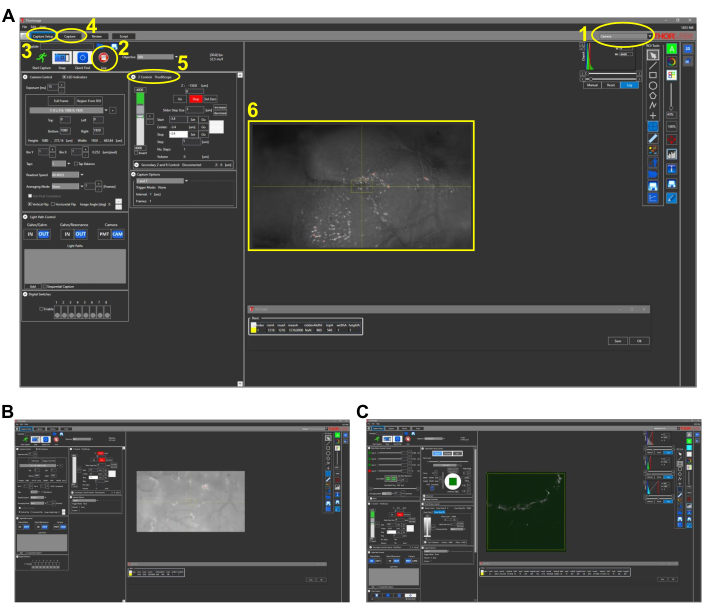Click the Region from ROI button
The height and width of the screenshot is (615, 704).
[x=89, y=101]
